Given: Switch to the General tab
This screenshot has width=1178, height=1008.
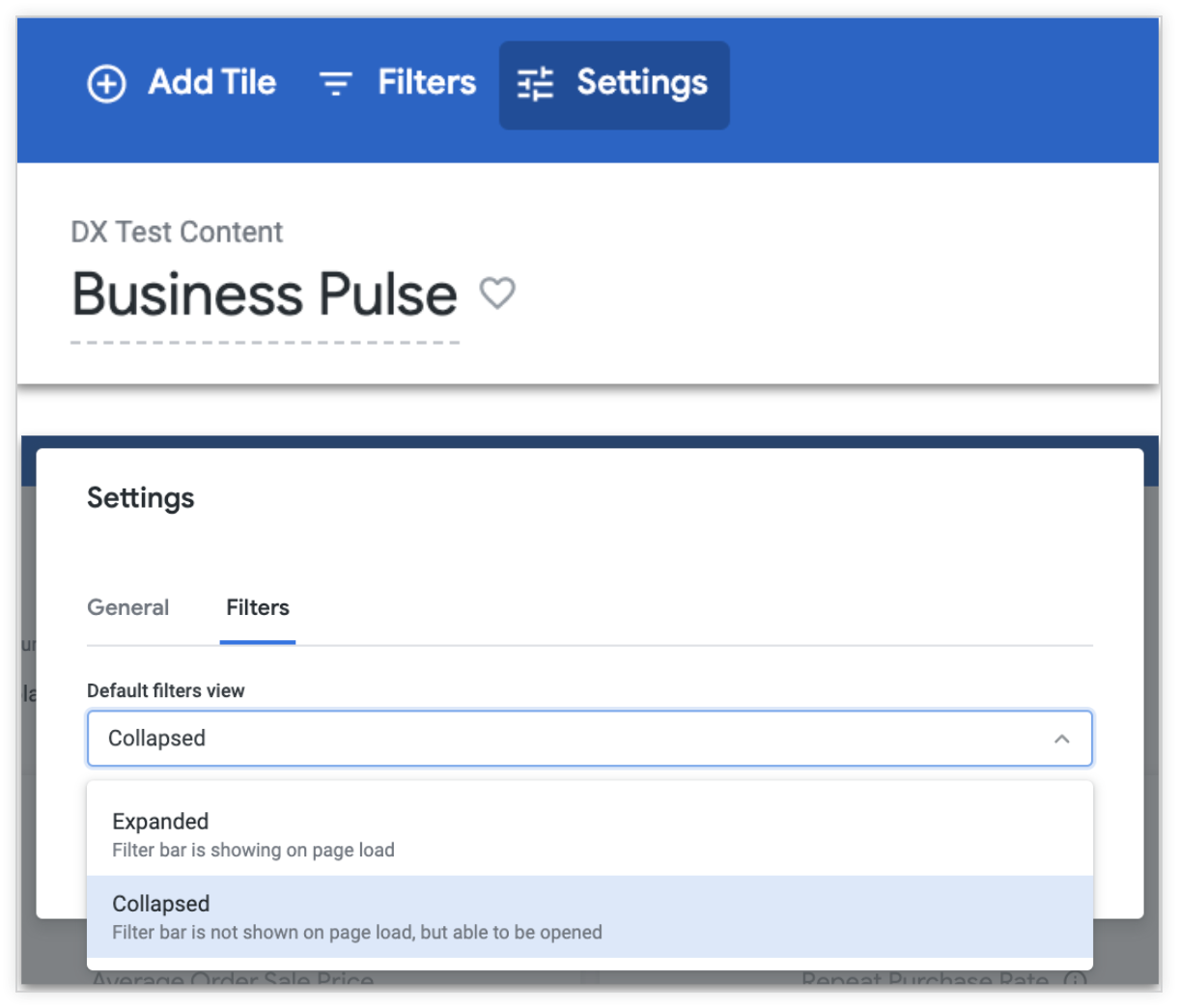Looking at the screenshot, I should coord(127,607).
